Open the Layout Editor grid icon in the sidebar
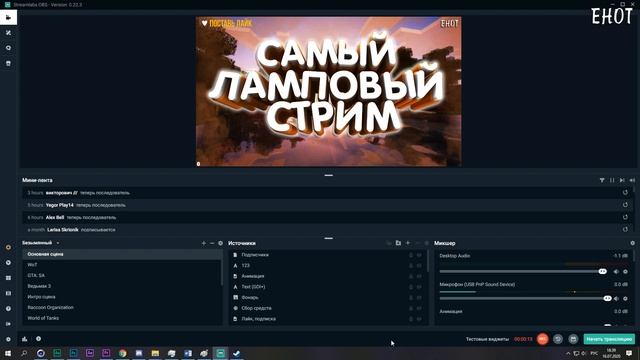This screenshot has height=360, width=640. pos(8,278)
